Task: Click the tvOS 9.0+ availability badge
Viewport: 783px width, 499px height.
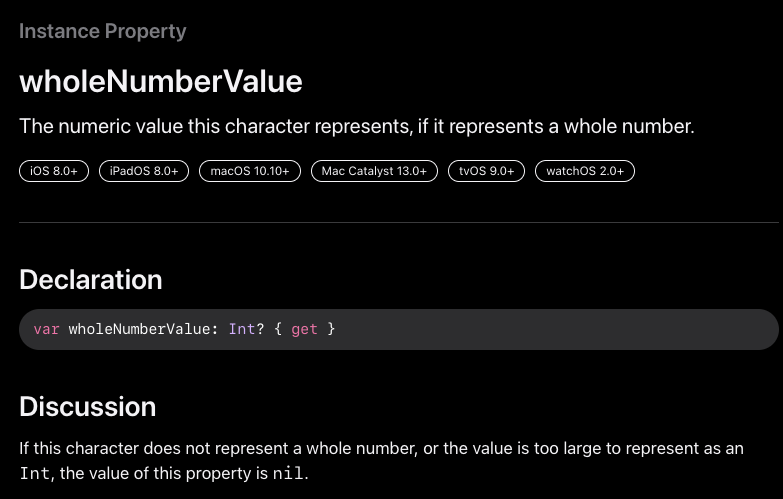Action: point(486,171)
